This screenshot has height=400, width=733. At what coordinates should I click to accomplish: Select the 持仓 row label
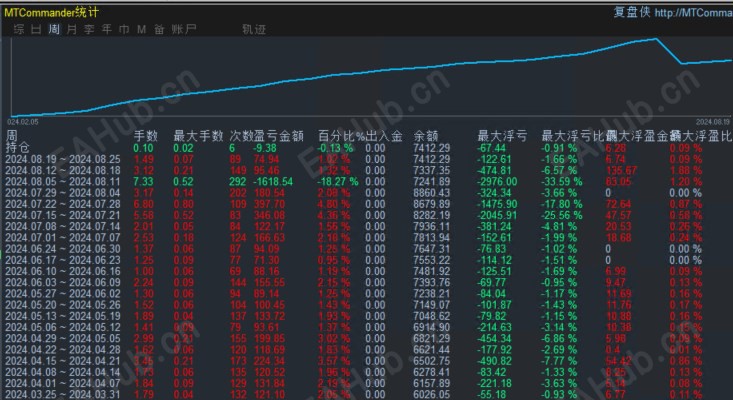[x=17, y=148]
